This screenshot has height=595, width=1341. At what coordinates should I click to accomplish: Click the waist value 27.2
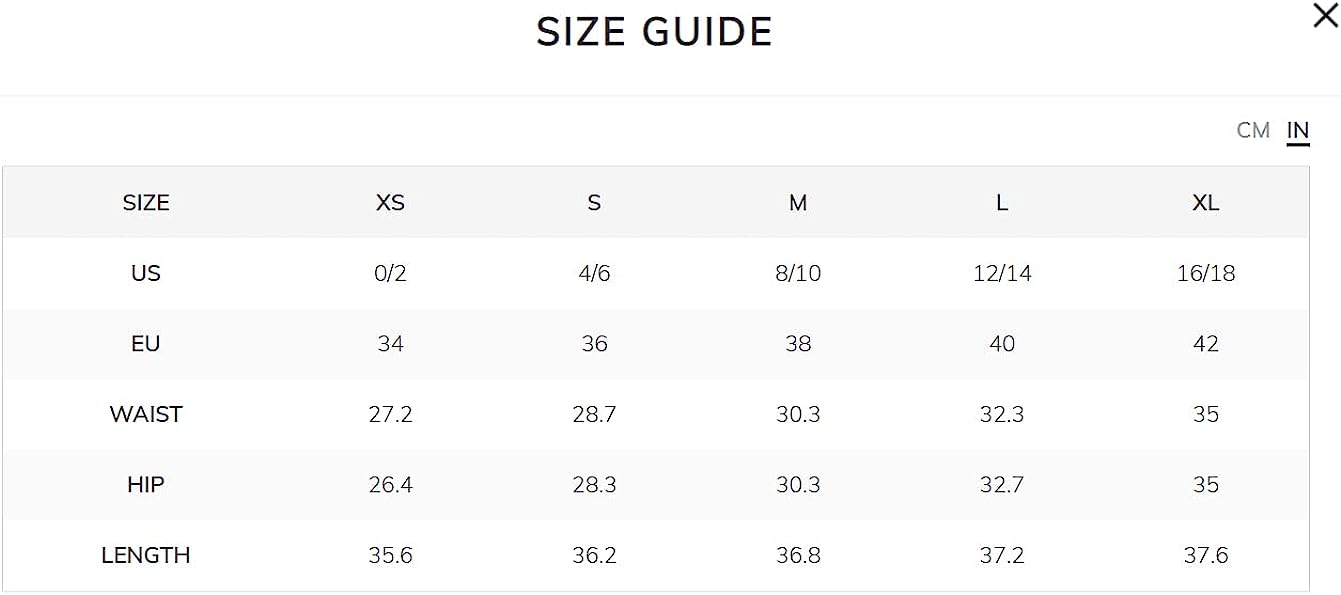click(390, 414)
